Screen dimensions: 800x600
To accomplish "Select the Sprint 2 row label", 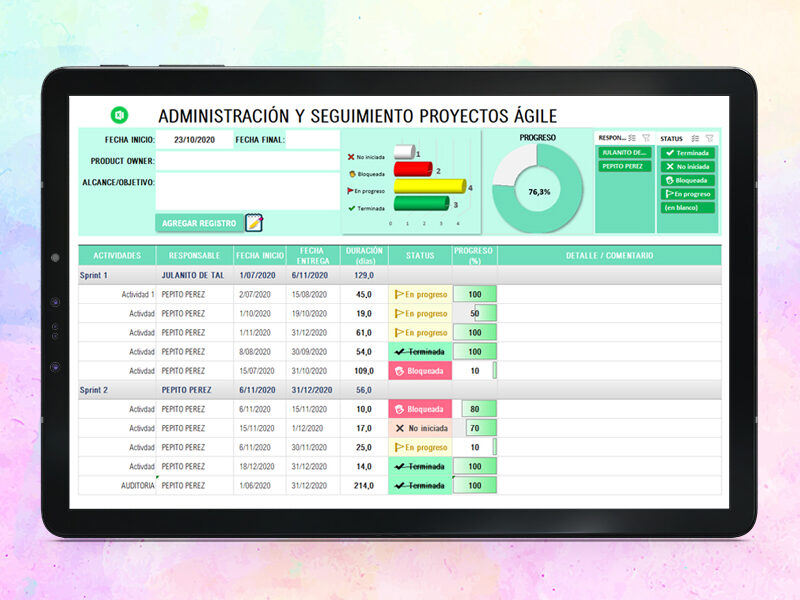I will coord(94,390).
